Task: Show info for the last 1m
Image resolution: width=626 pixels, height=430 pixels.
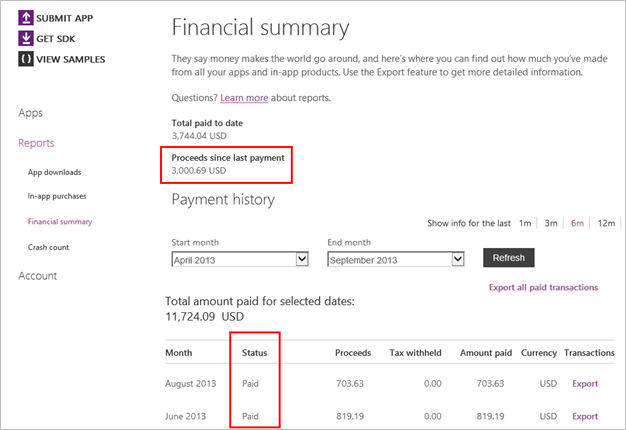Action: 525,223
